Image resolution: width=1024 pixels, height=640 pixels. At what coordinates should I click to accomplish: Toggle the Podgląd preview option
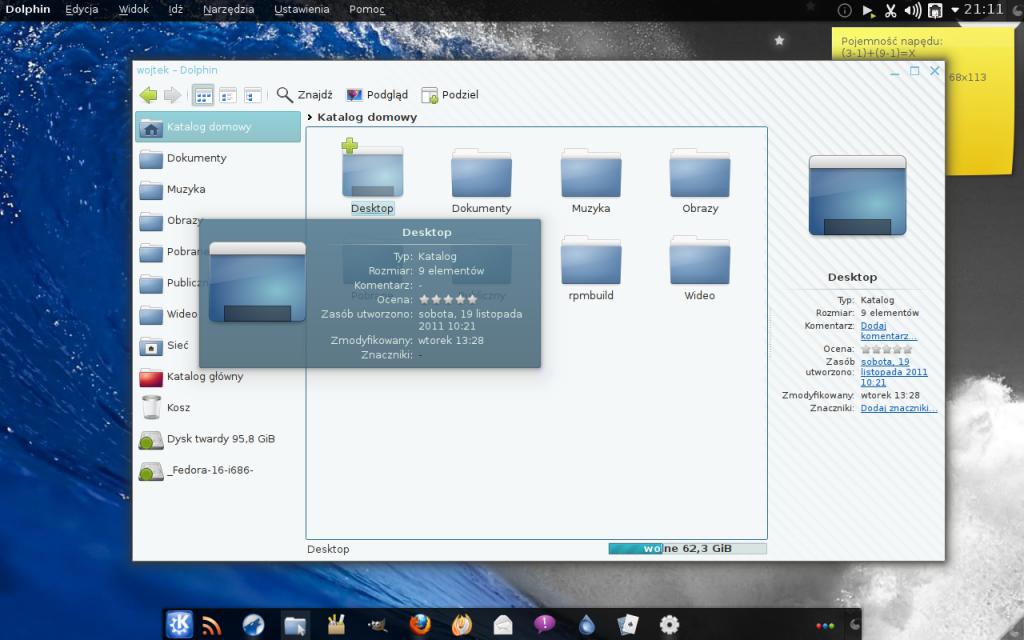(x=377, y=95)
